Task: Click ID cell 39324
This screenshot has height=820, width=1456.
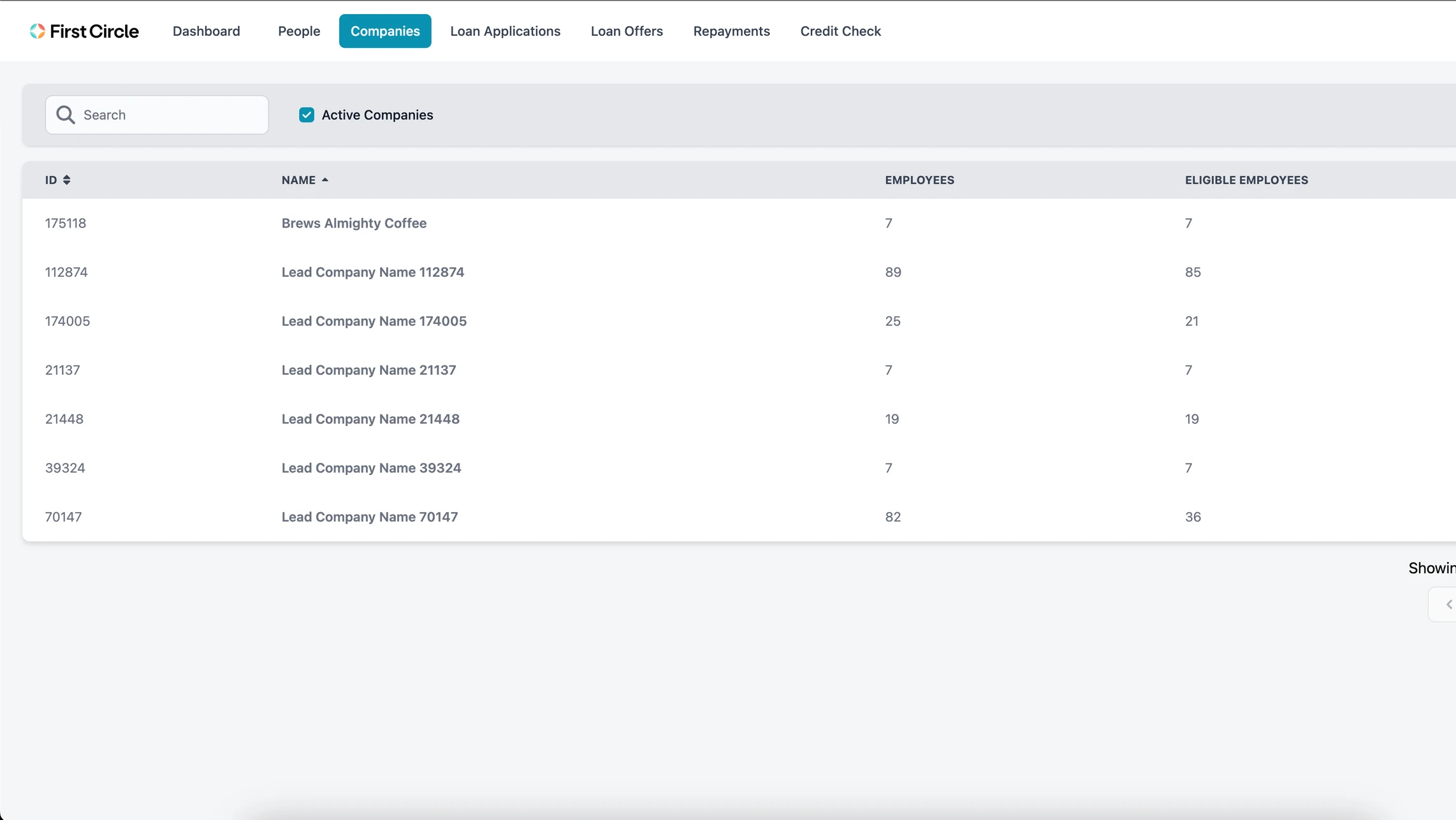Action: coord(65,468)
